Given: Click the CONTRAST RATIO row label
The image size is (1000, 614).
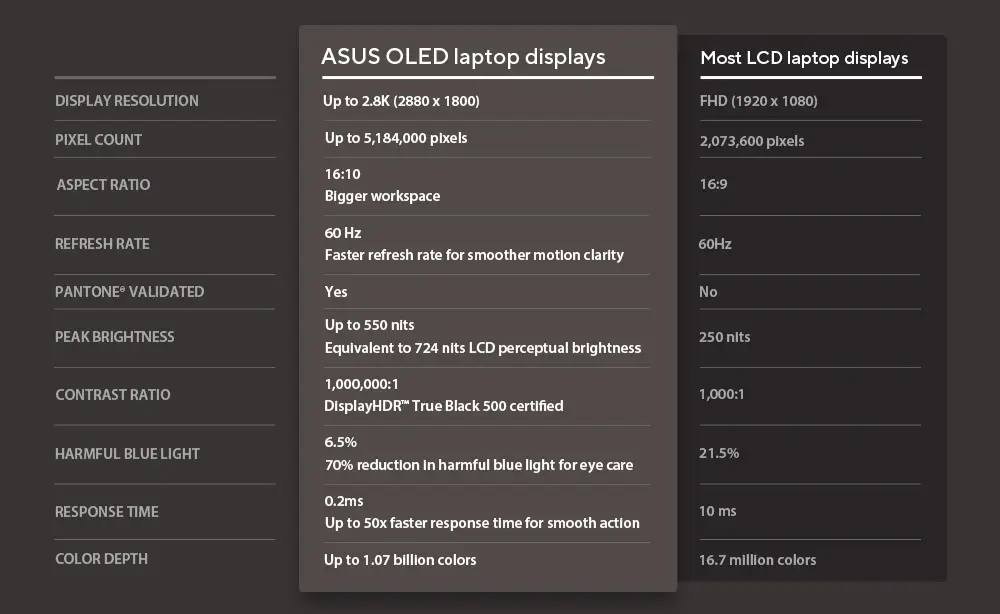Looking at the screenshot, I should [112, 395].
